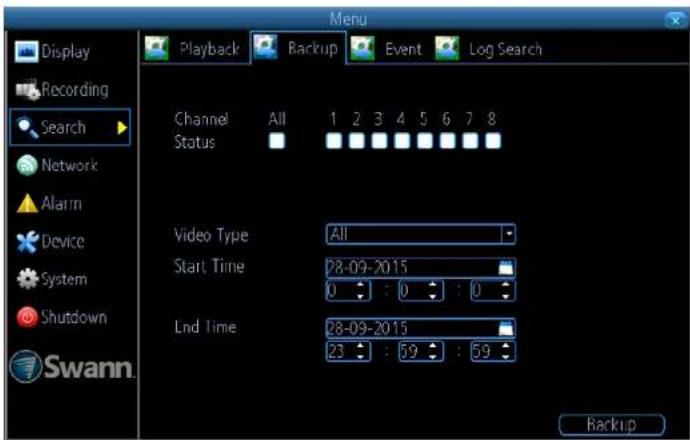Image resolution: width=690 pixels, height=440 pixels.
Task: Click the Backup tab icon
Action: click(x=265, y=48)
